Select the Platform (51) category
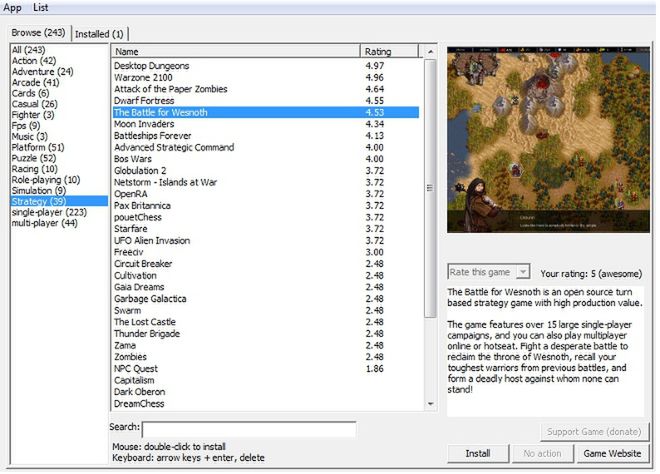 click(x=38, y=147)
